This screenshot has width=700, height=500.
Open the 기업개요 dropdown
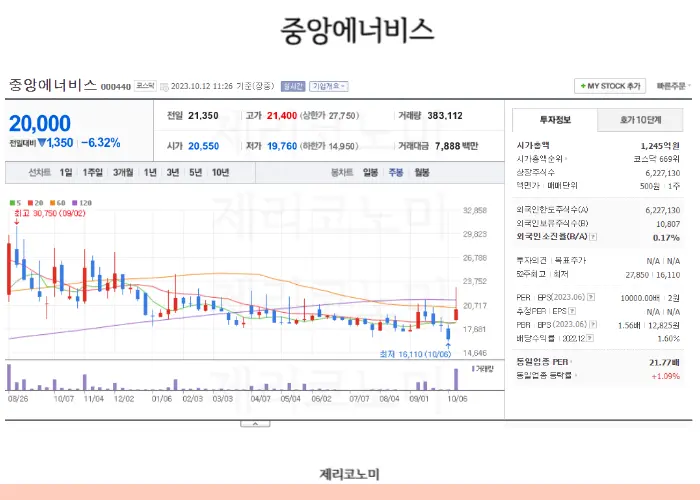[x=329, y=86]
